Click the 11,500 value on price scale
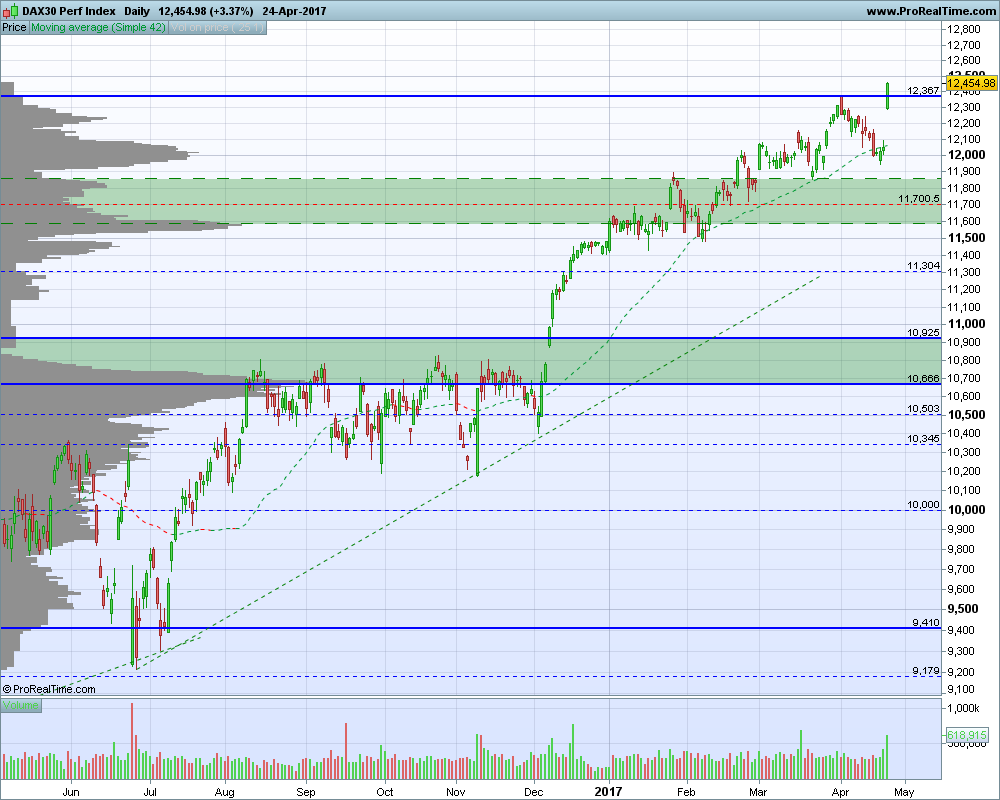Viewport: 1000px width, 800px height. [x=966, y=238]
